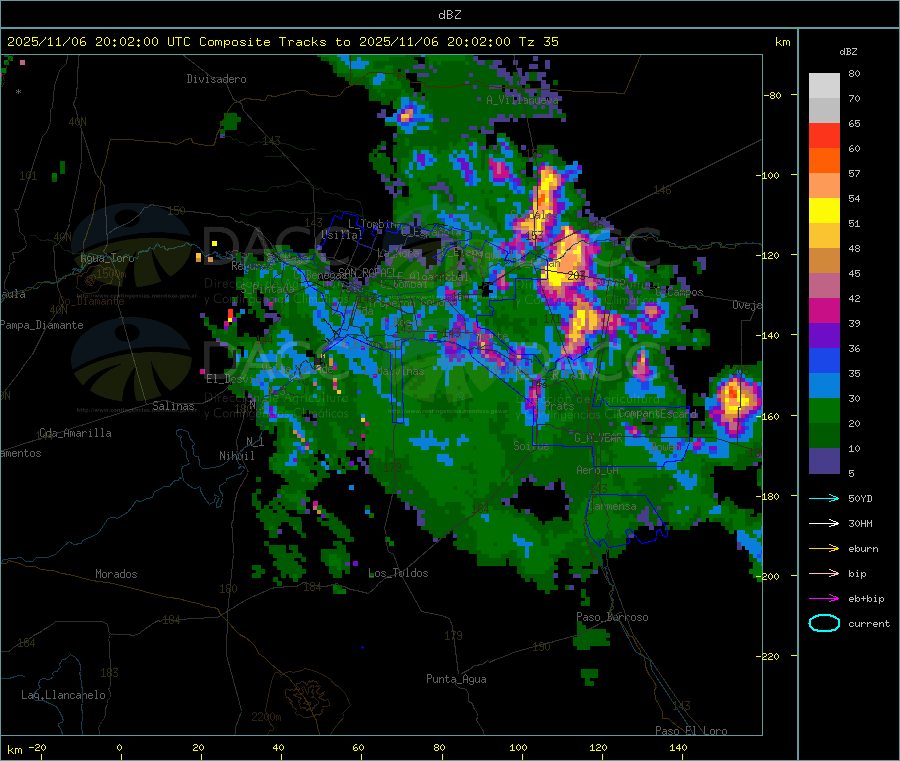
Task: Click the white 30HM track arrow in legend
Action: pos(824,523)
